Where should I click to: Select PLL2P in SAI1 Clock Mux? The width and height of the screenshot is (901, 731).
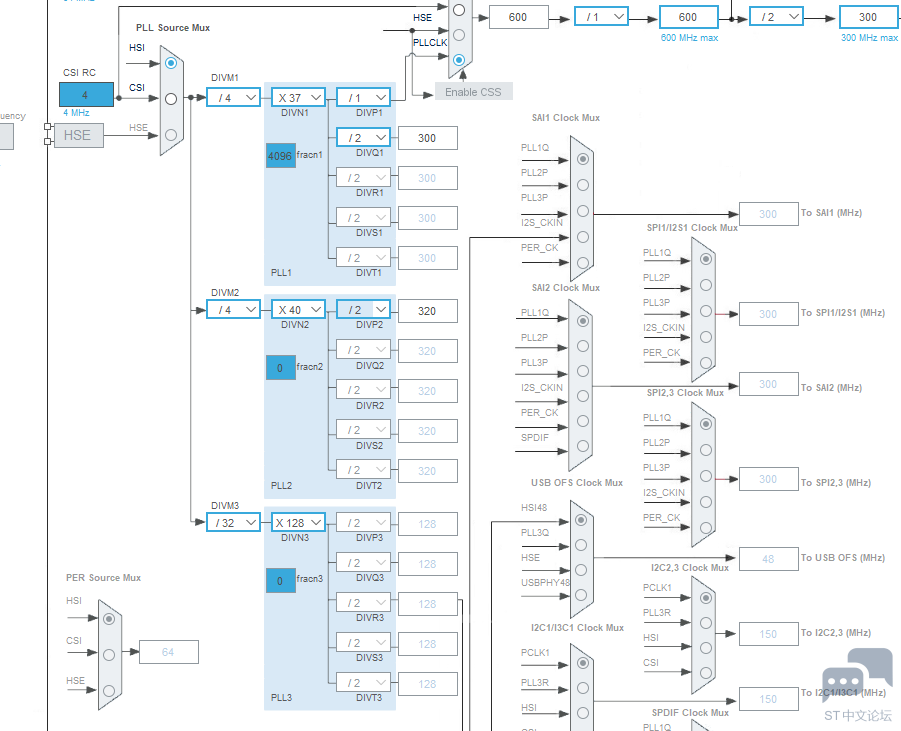point(583,185)
